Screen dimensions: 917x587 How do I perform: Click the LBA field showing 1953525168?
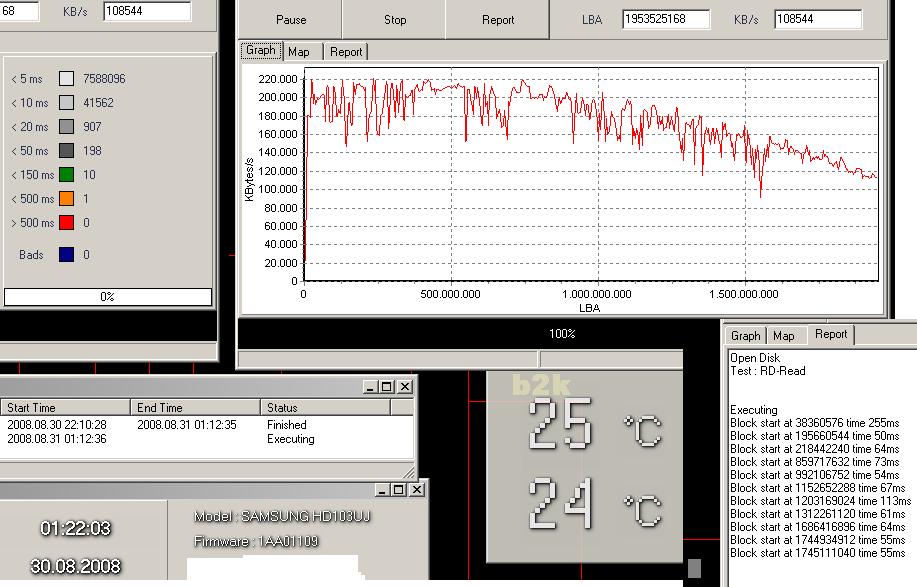[666, 19]
